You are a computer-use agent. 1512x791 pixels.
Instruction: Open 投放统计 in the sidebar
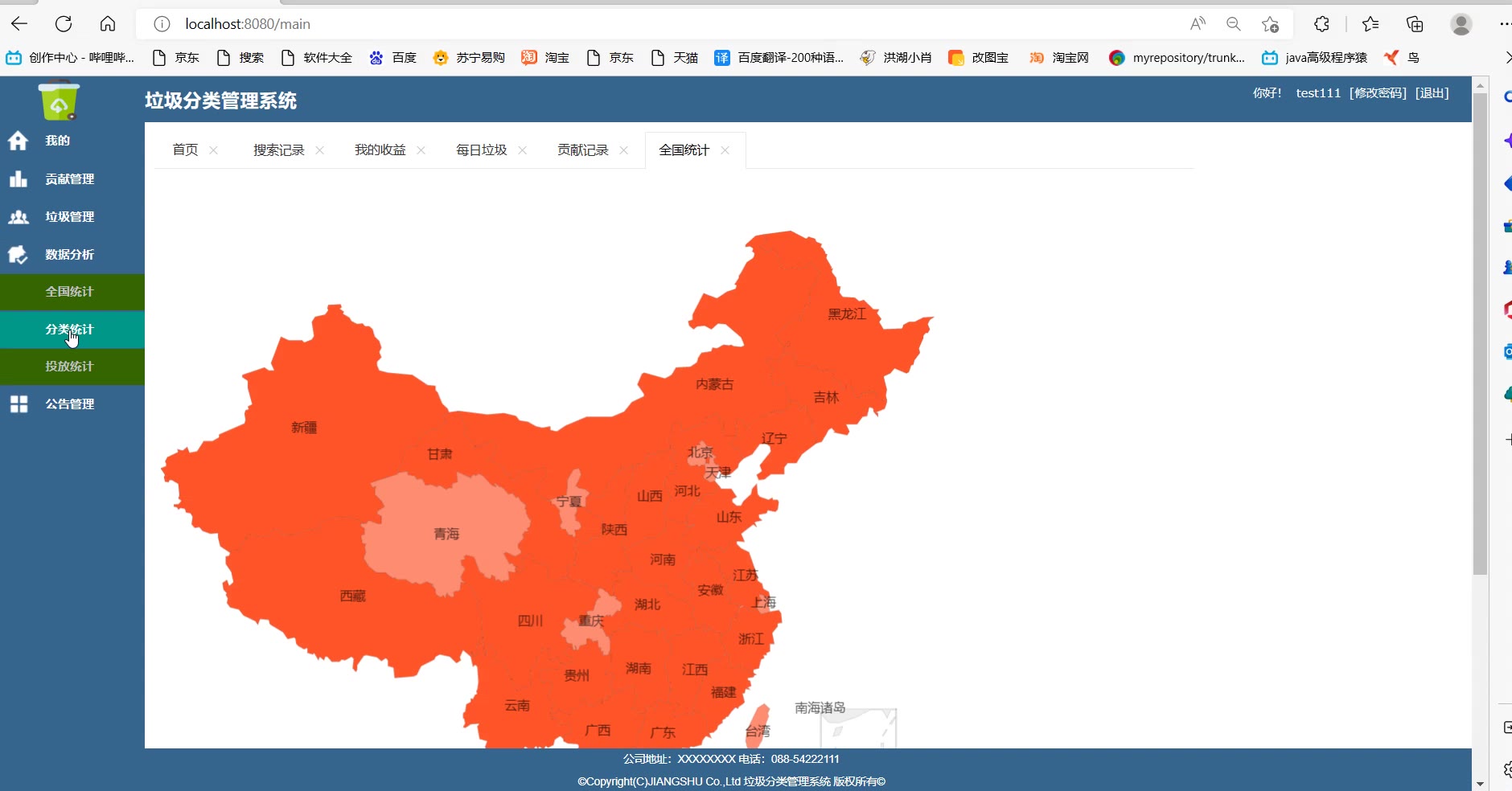pos(72,367)
